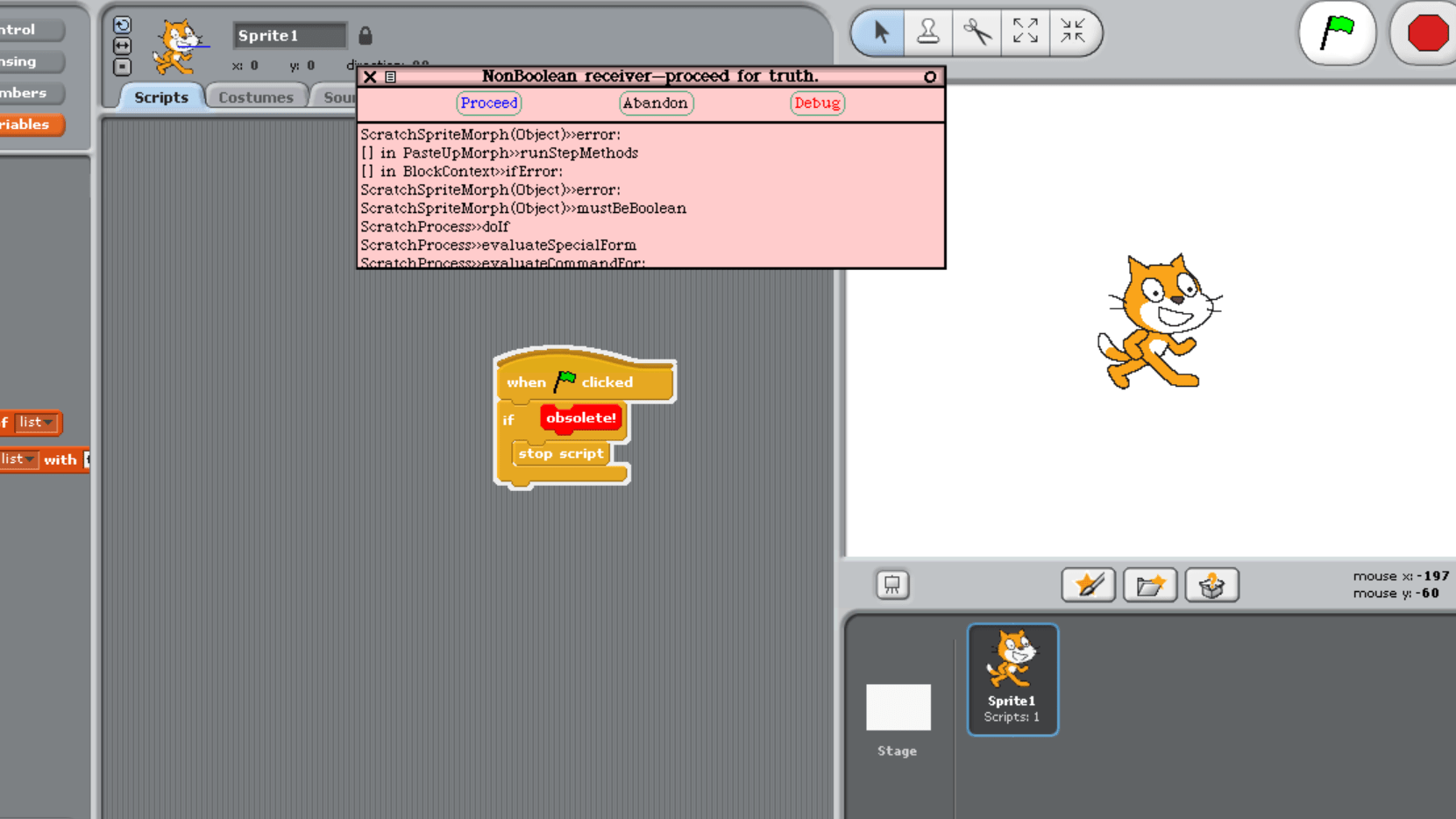1456x819 pixels.
Task: Select 'ScratchSpriteMorph(Object)>>mustBeBoolean' trace line
Action: (523, 208)
